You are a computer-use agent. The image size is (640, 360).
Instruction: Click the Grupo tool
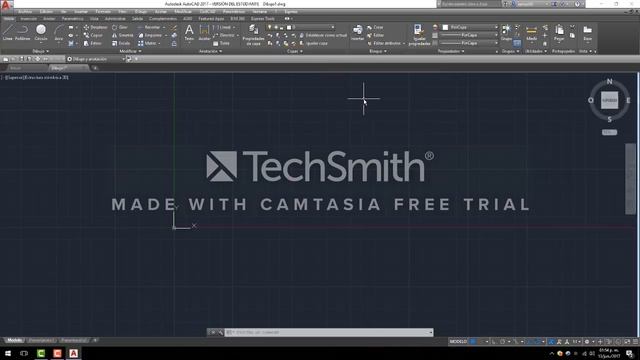pos(506,32)
